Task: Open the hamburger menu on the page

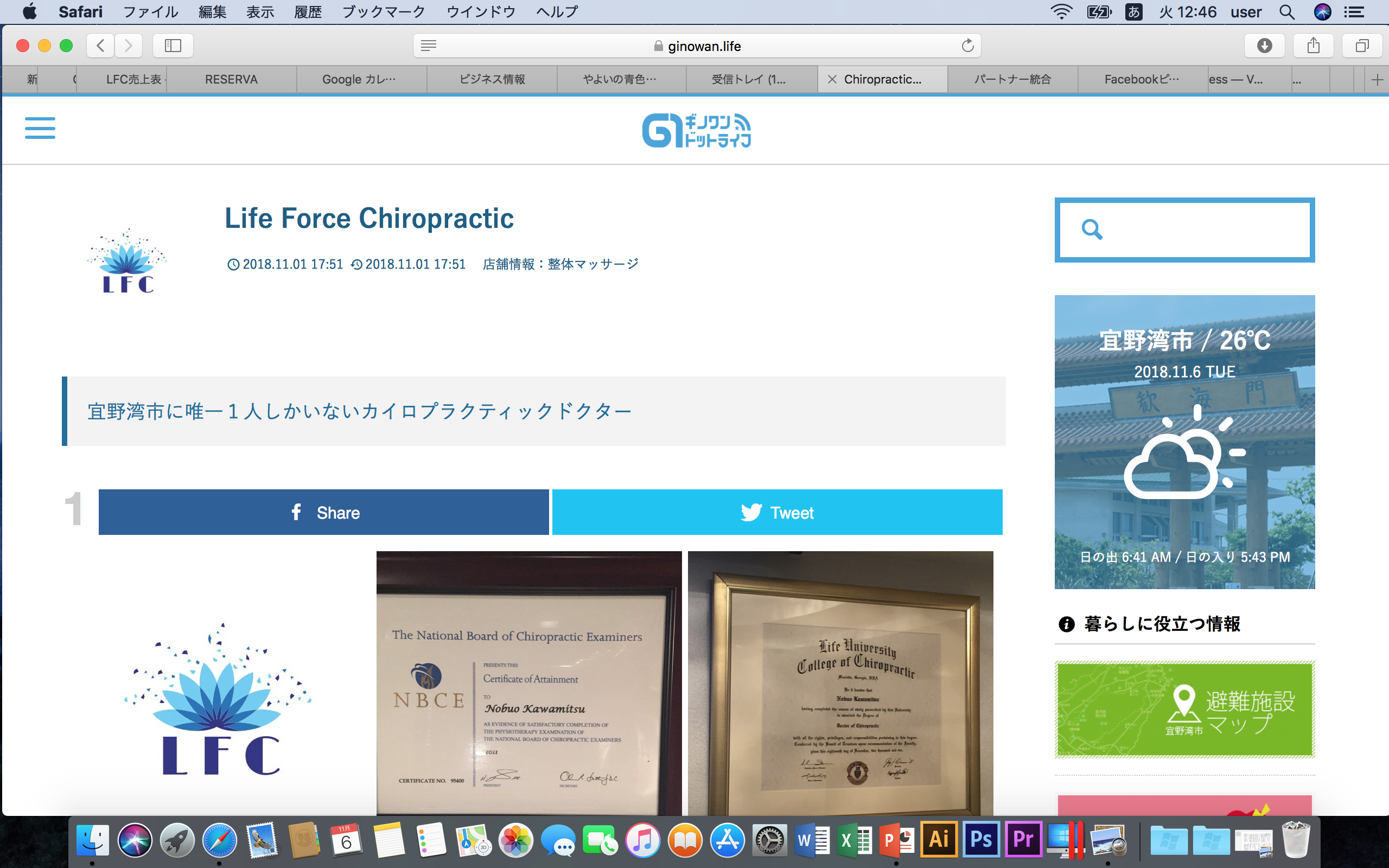Action: [40, 127]
